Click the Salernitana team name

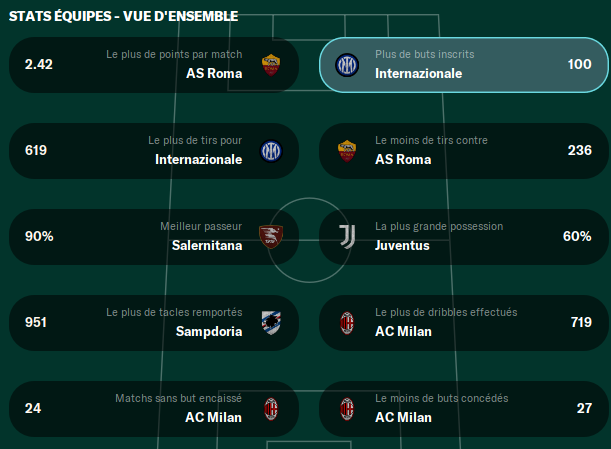tap(207, 246)
